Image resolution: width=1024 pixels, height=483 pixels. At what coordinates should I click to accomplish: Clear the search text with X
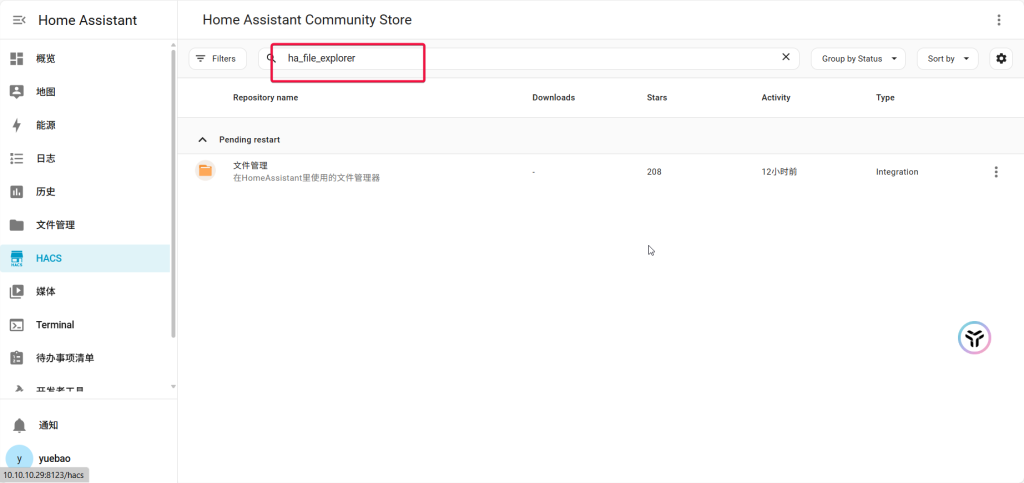[786, 57]
